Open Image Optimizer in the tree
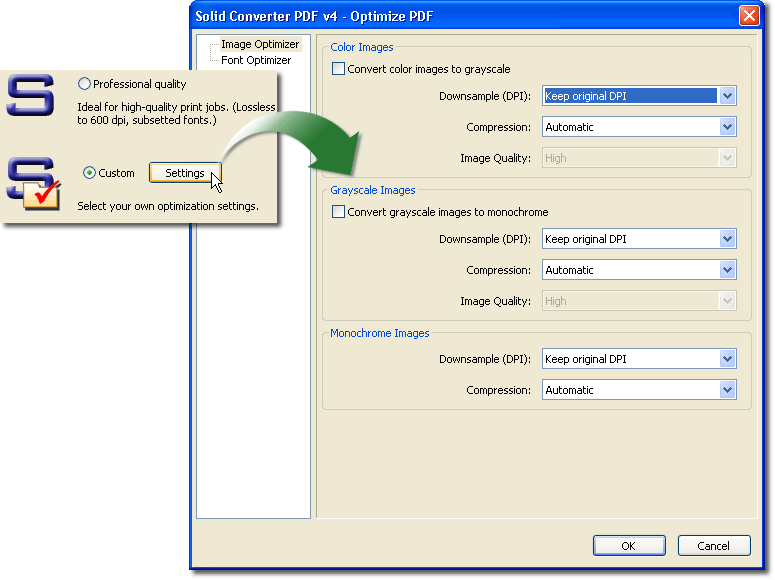Viewport: 775px width, 580px height. (260, 45)
